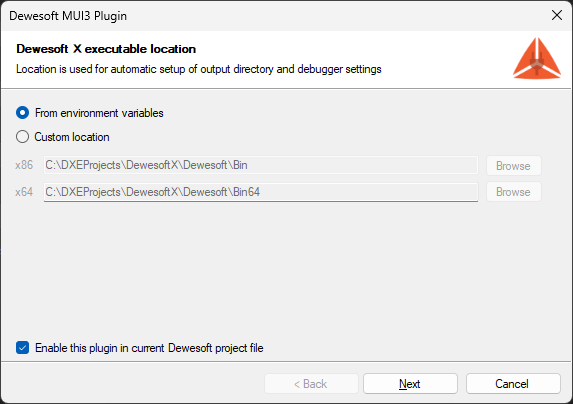Click the Dewesoft X executable location heading
The image size is (573, 404).
(x=106, y=49)
